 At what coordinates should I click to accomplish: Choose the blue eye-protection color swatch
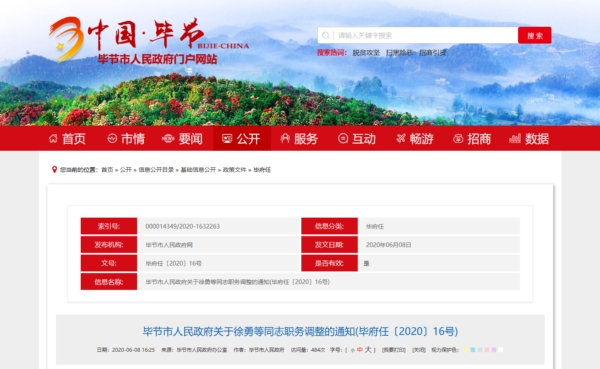point(473,350)
